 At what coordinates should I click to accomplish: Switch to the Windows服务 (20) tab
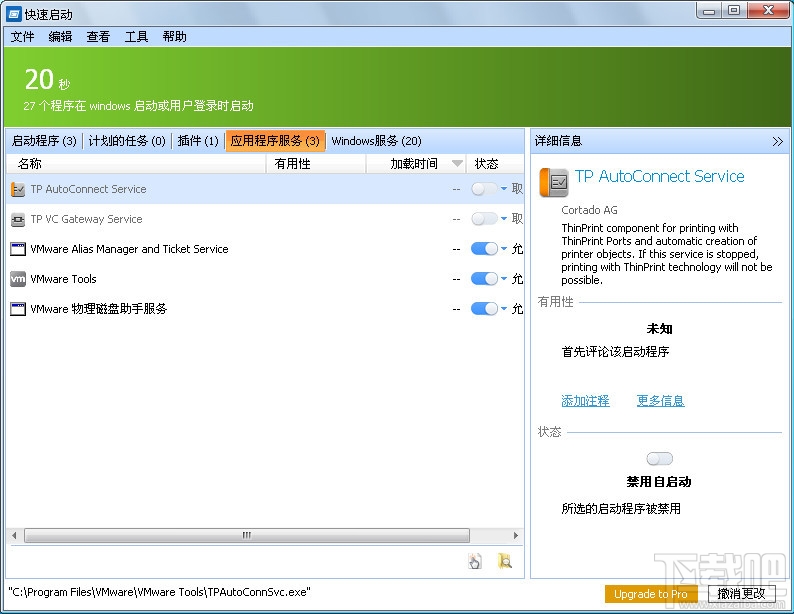[376, 141]
